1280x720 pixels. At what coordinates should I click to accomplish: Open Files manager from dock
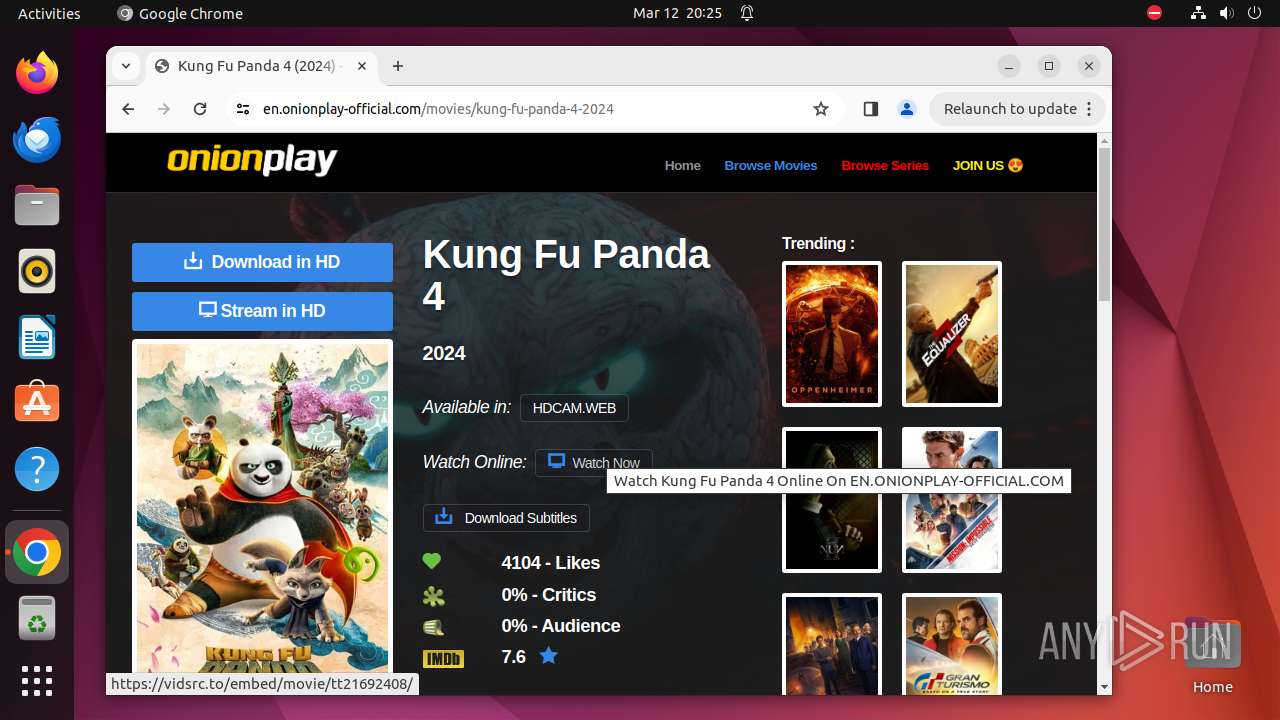37,205
